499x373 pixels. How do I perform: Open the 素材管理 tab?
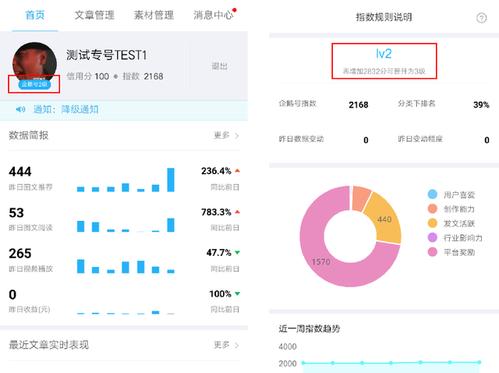[x=154, y=15]
